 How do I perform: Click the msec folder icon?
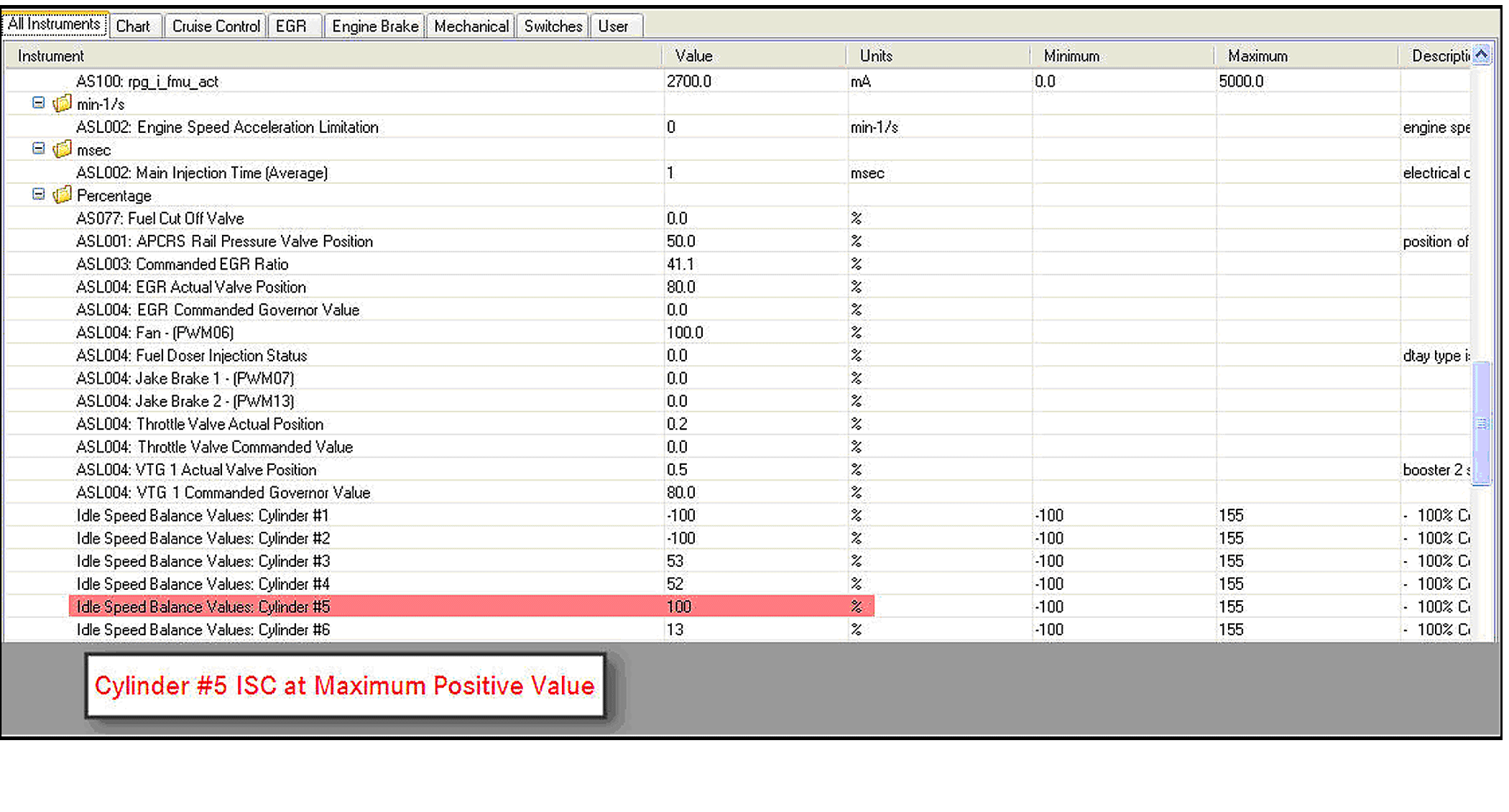coord(63,149)
